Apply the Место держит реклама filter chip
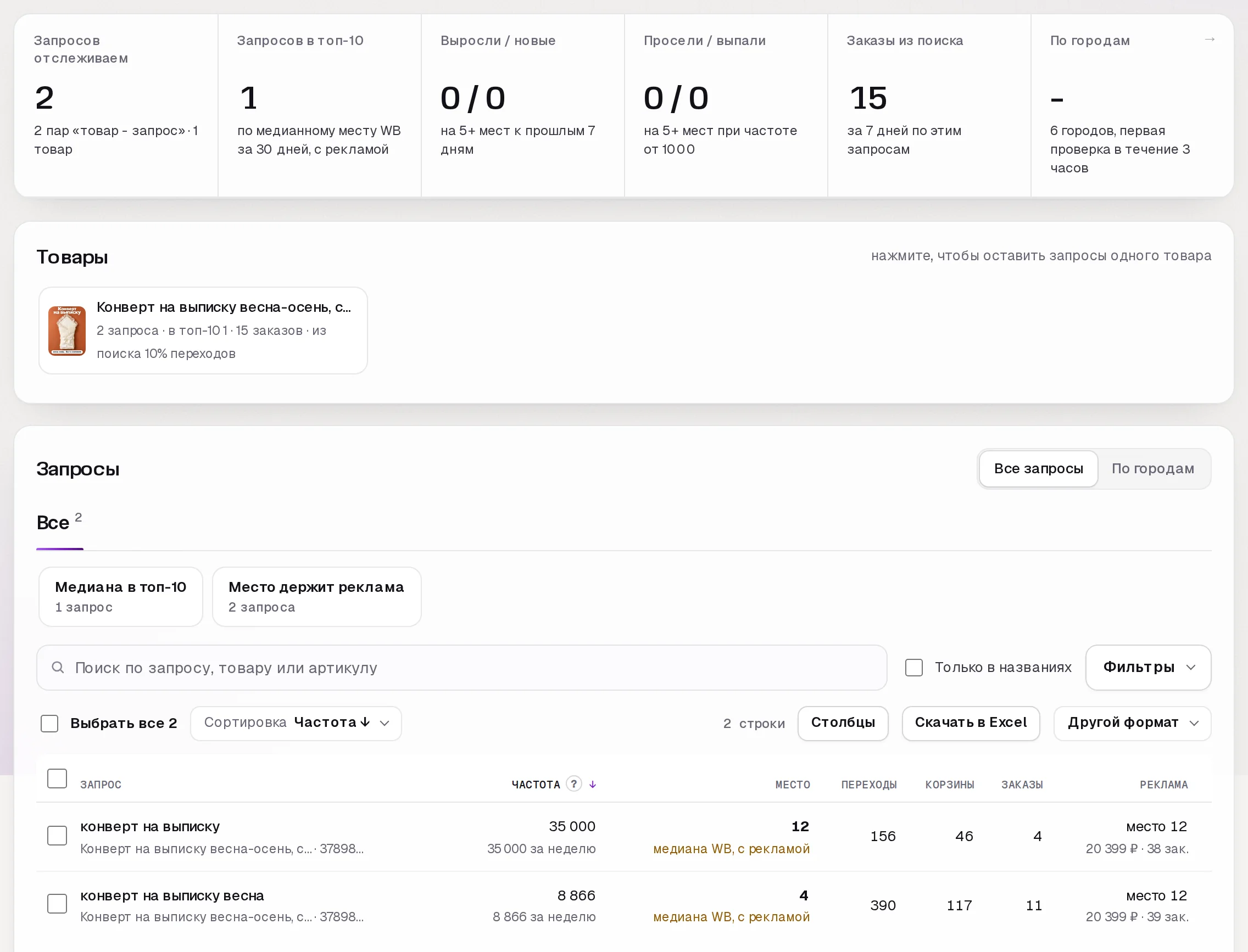The image size is (1248, 952). pos(316,597)
